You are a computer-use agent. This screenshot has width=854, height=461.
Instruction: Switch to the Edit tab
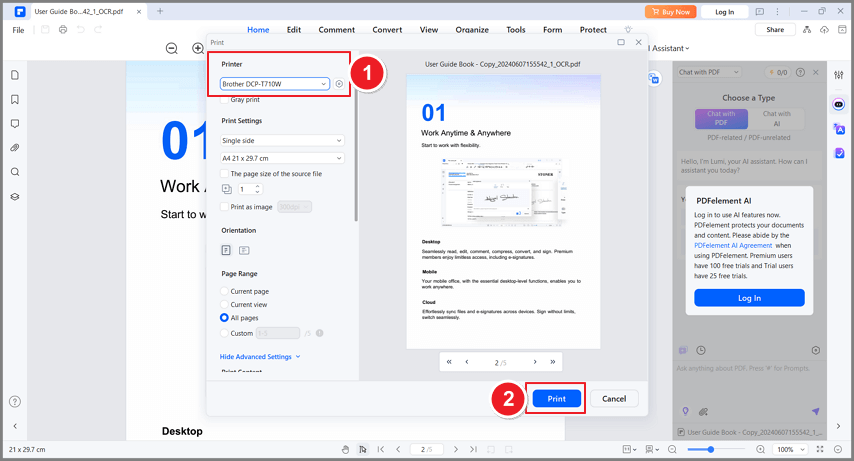(x=294, y=30)
